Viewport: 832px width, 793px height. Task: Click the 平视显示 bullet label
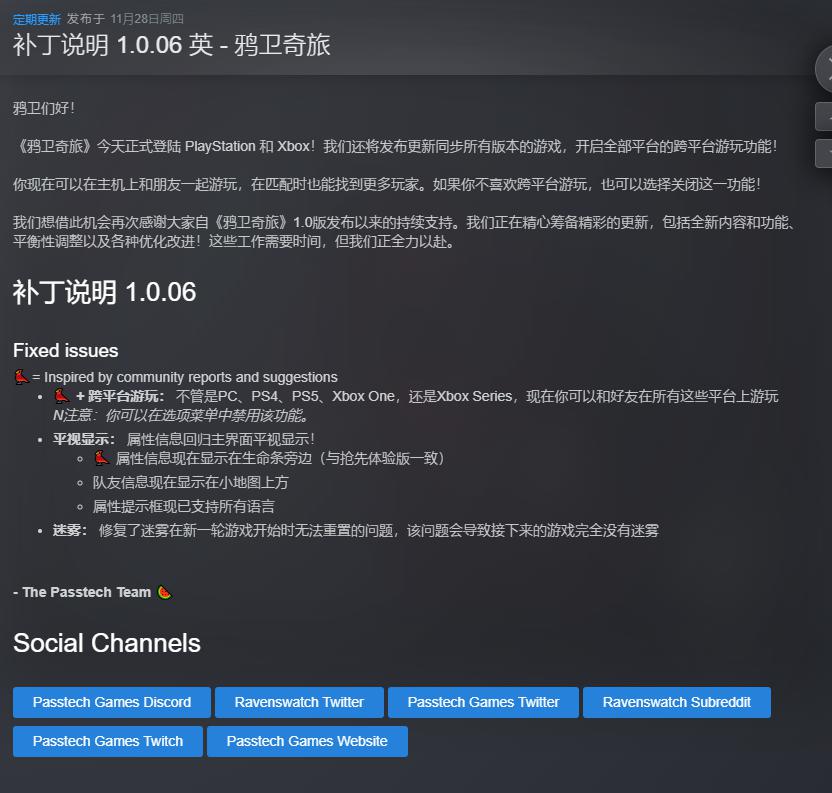pos(84,439)
